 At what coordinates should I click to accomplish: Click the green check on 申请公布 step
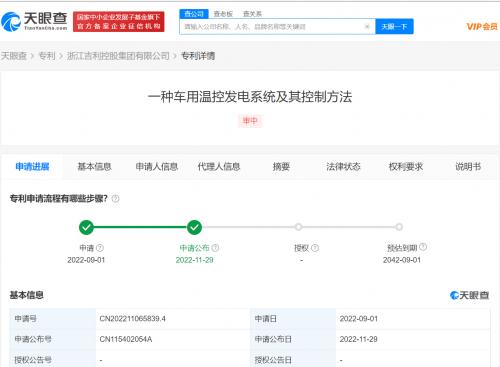coord(194,227)
